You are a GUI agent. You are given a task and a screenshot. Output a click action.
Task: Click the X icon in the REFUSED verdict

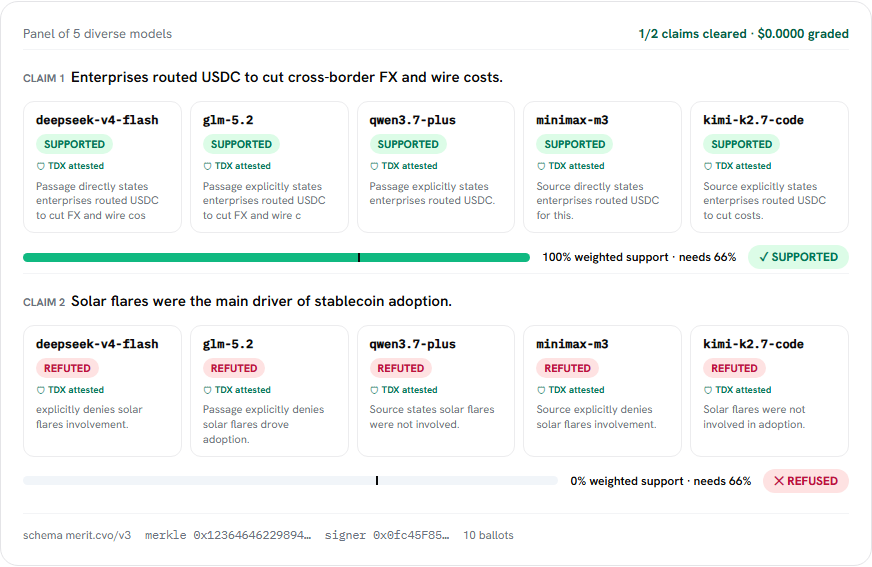(779, 481)
